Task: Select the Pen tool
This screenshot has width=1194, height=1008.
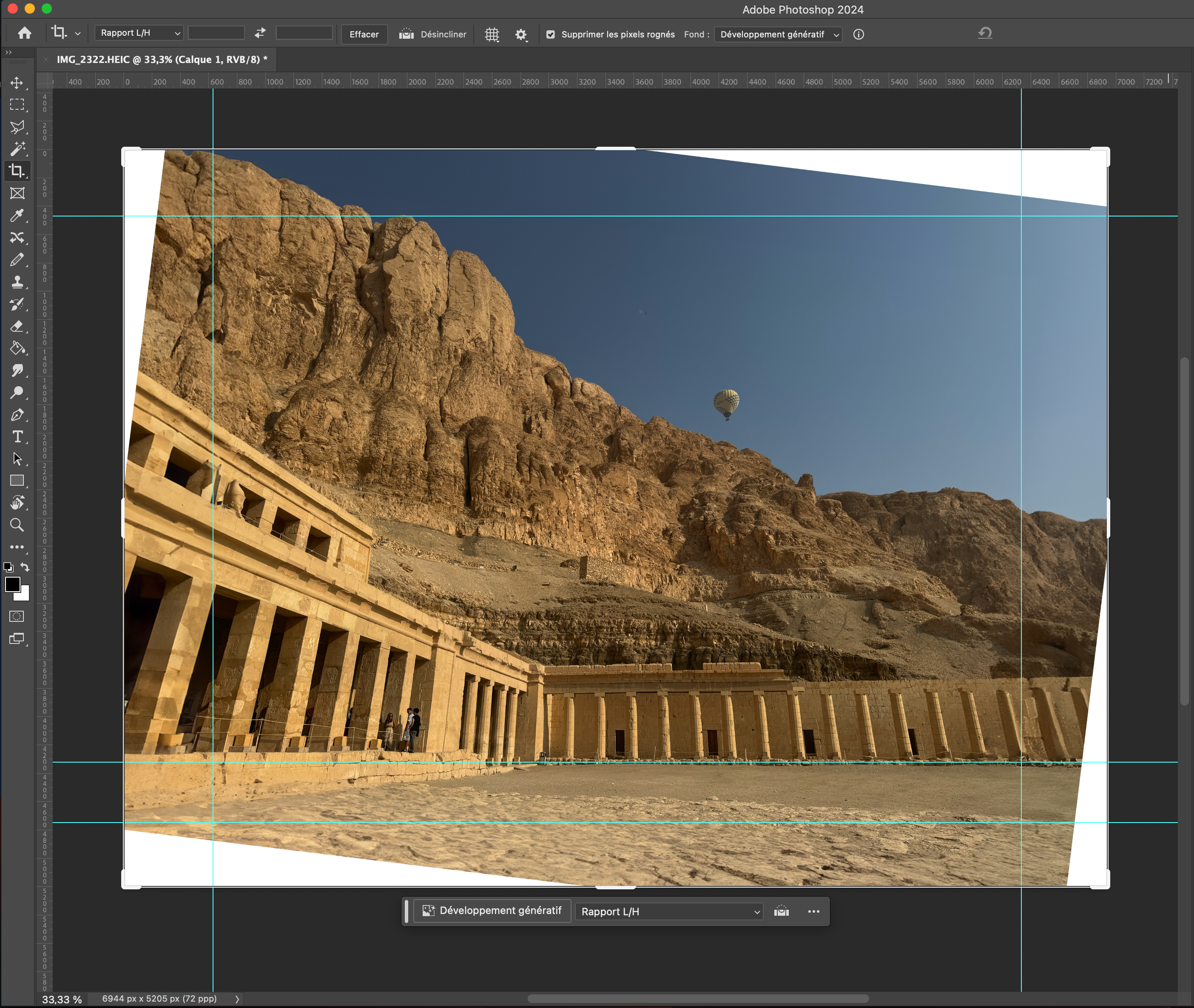Action: tap(17, 415)
